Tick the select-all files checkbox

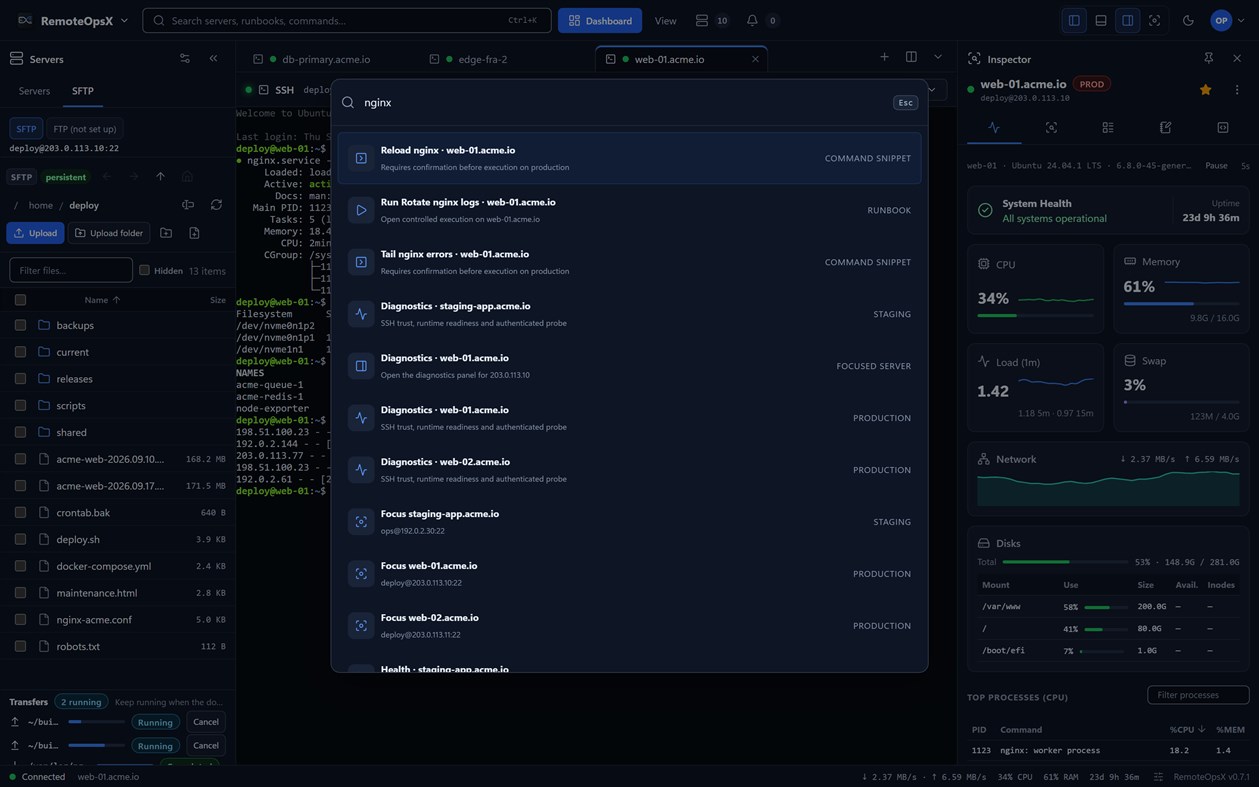coord(20,300)
